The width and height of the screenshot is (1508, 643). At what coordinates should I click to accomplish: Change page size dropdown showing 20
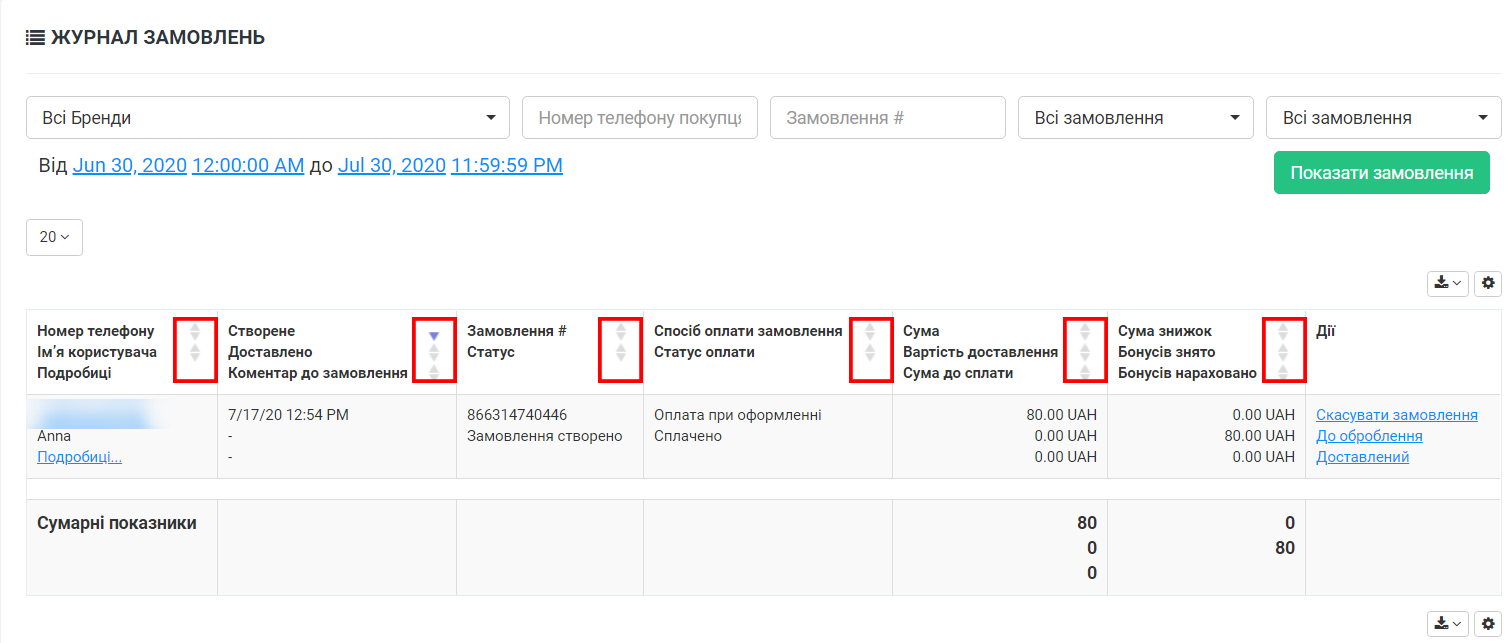[x=54, y=237]
